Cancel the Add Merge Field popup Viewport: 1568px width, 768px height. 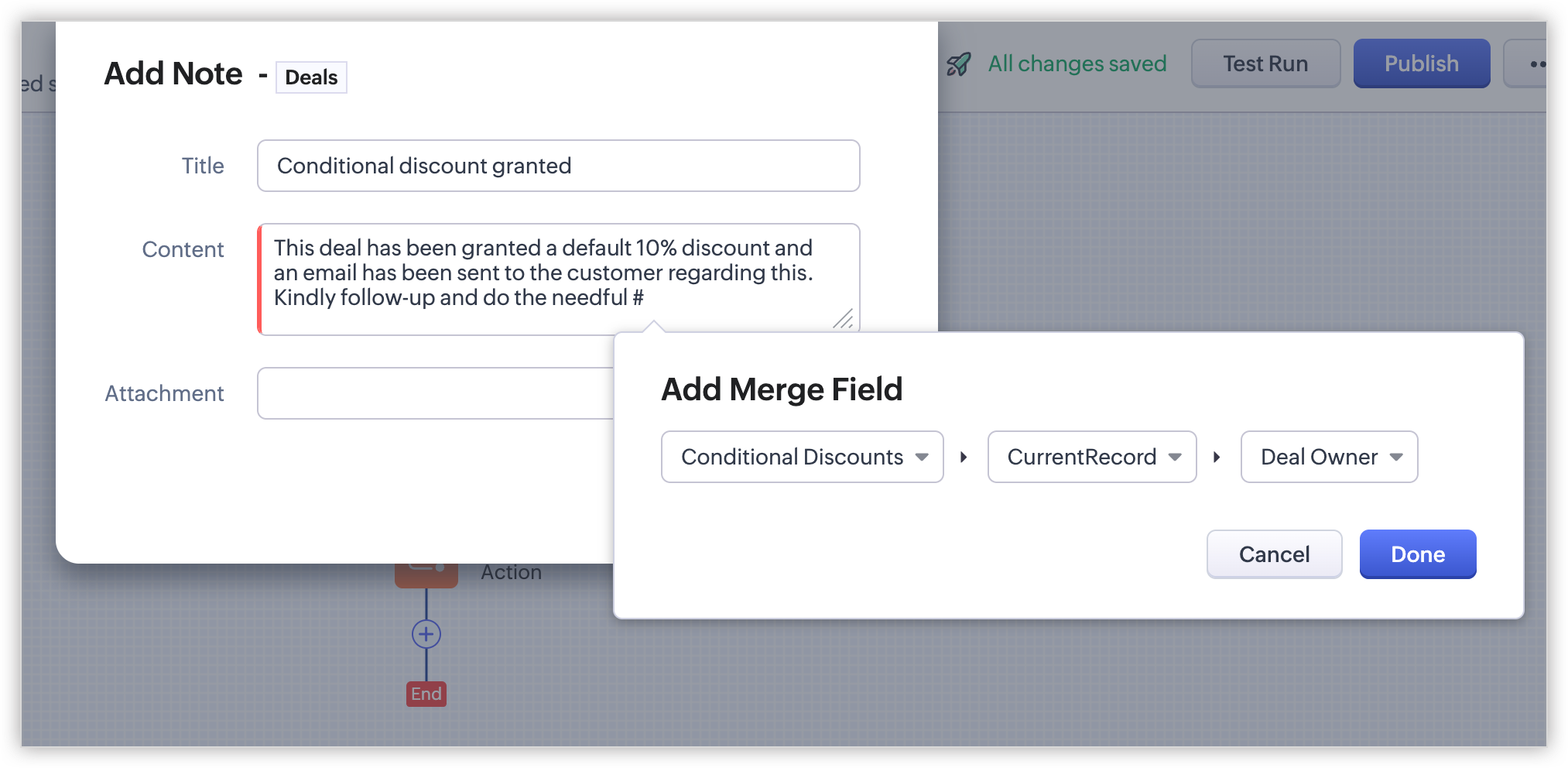click(x=1274, y=554)
